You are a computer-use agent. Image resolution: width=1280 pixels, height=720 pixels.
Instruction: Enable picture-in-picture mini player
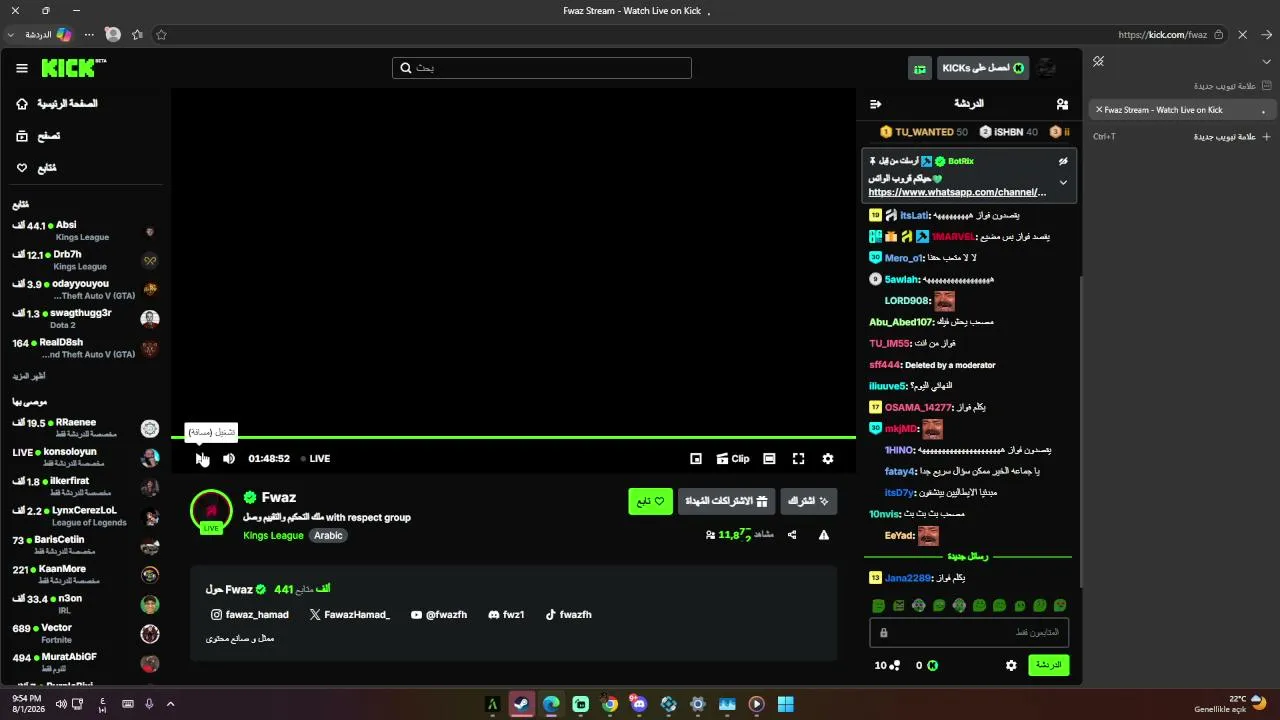point(696,459)
